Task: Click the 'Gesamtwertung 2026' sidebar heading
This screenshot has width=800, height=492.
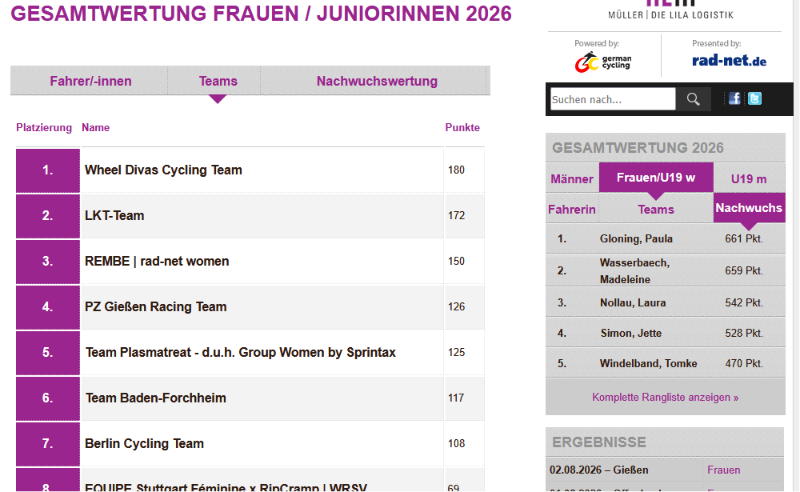Action: click(638, 148)
